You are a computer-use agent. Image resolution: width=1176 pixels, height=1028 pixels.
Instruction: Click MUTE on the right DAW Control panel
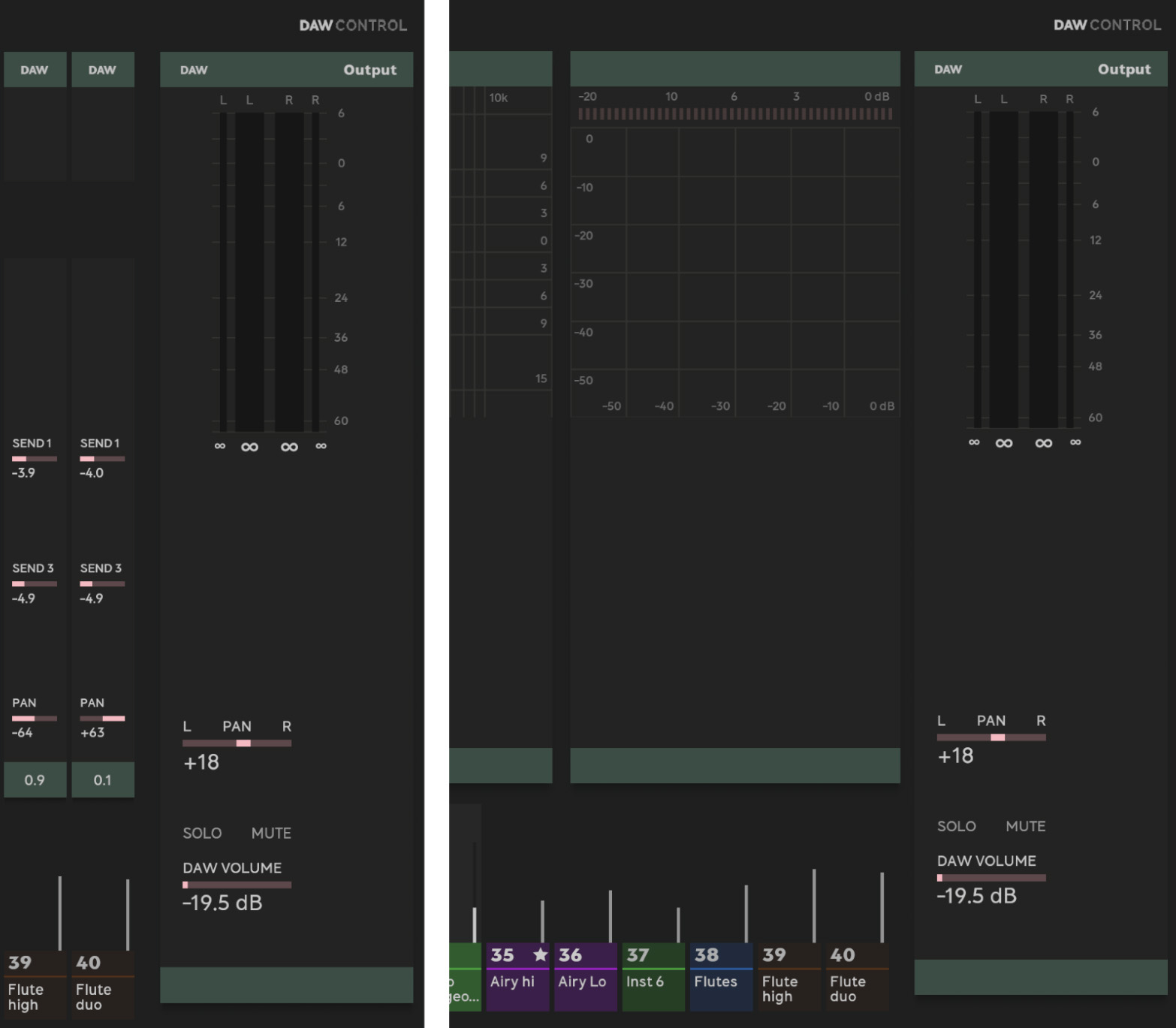[1026, 826]
